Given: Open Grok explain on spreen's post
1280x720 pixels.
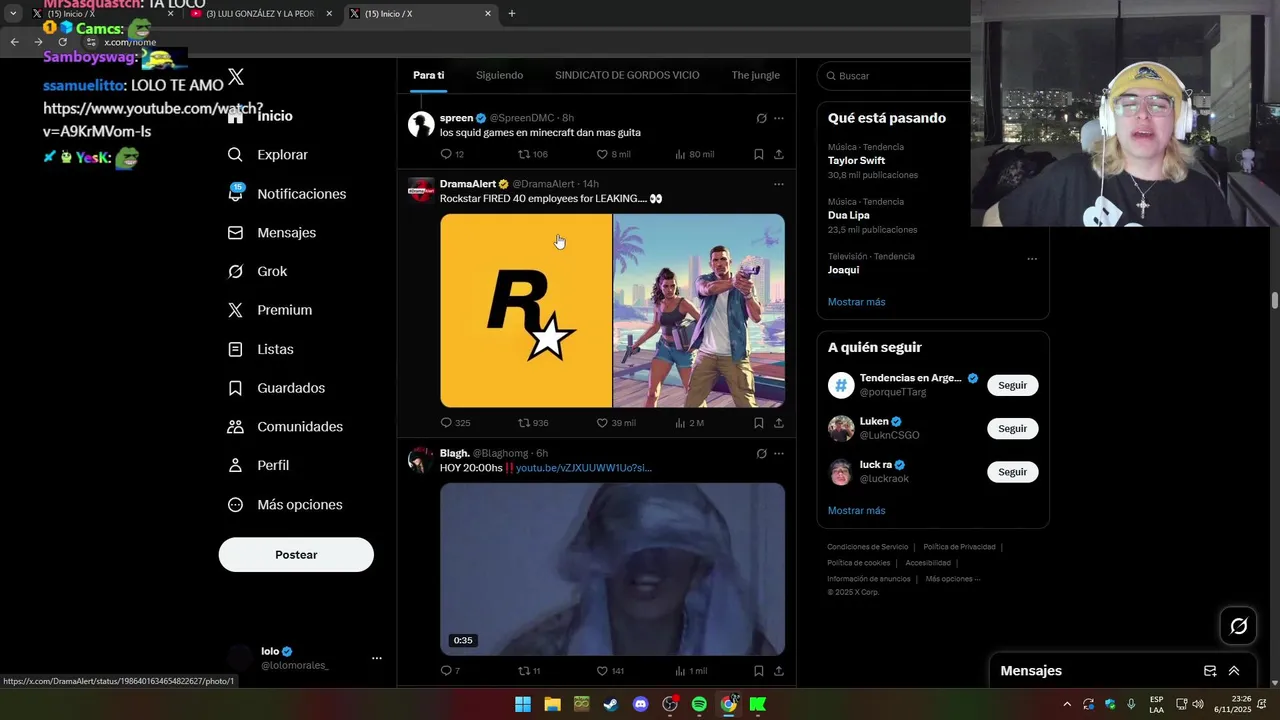Looking at the screenshot, I should [761, 118].
